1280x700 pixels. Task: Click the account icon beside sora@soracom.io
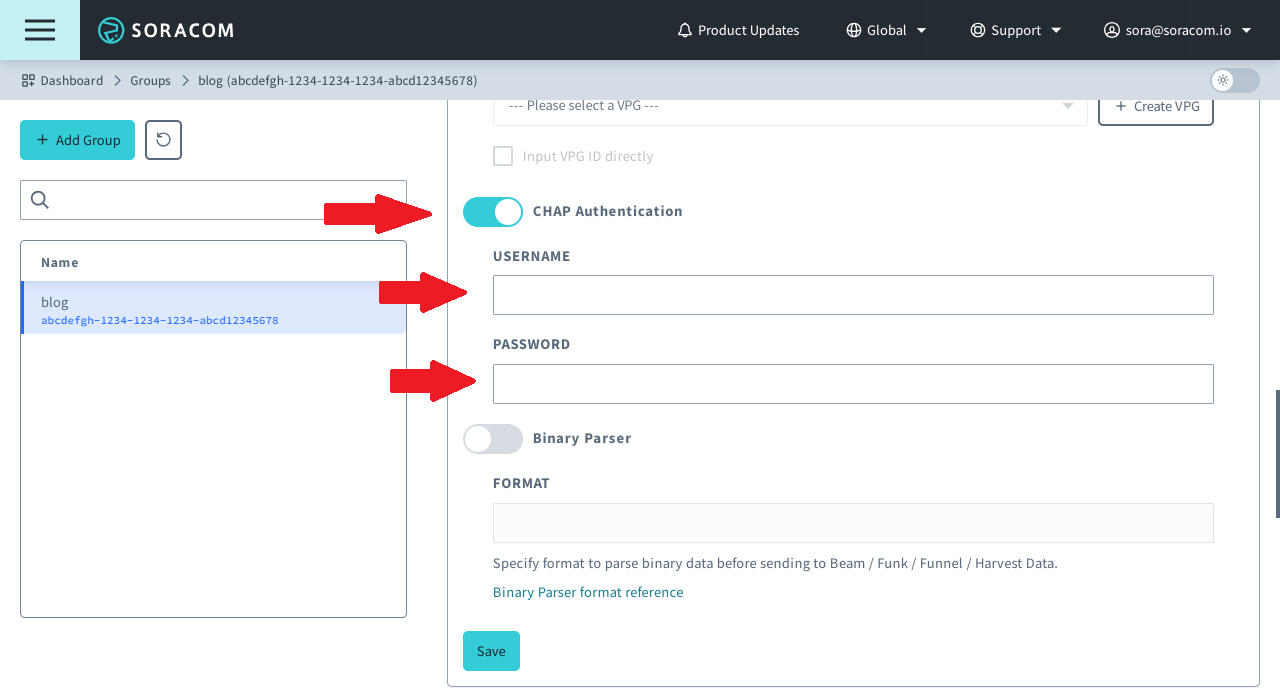[x=1111, y=30]
